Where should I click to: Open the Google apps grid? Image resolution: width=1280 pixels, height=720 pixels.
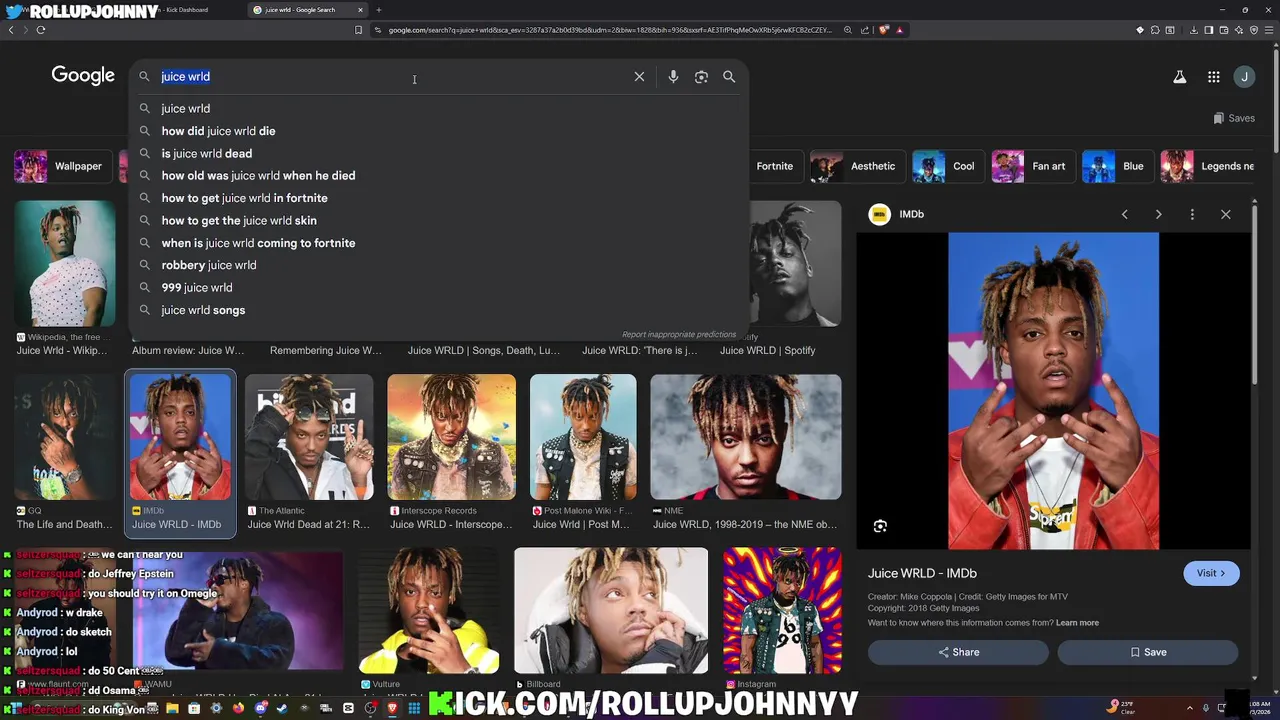click(x=1213, y=76)
